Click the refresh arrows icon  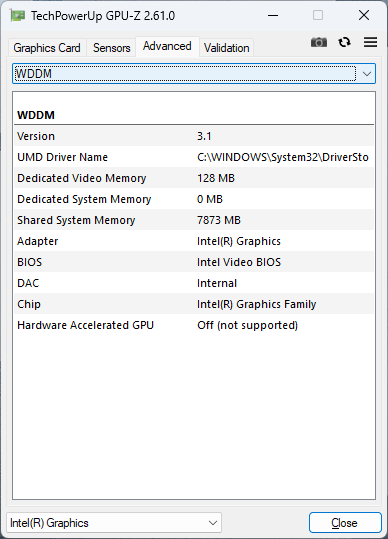[x=344, y=42]
